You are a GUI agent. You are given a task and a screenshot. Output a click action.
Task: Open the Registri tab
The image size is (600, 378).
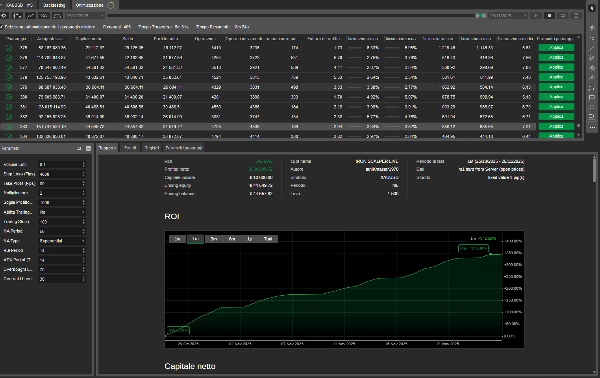152,148
